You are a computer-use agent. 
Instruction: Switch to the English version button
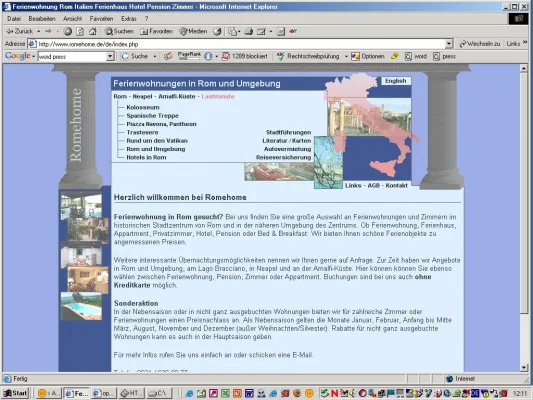tap(396, 81)
